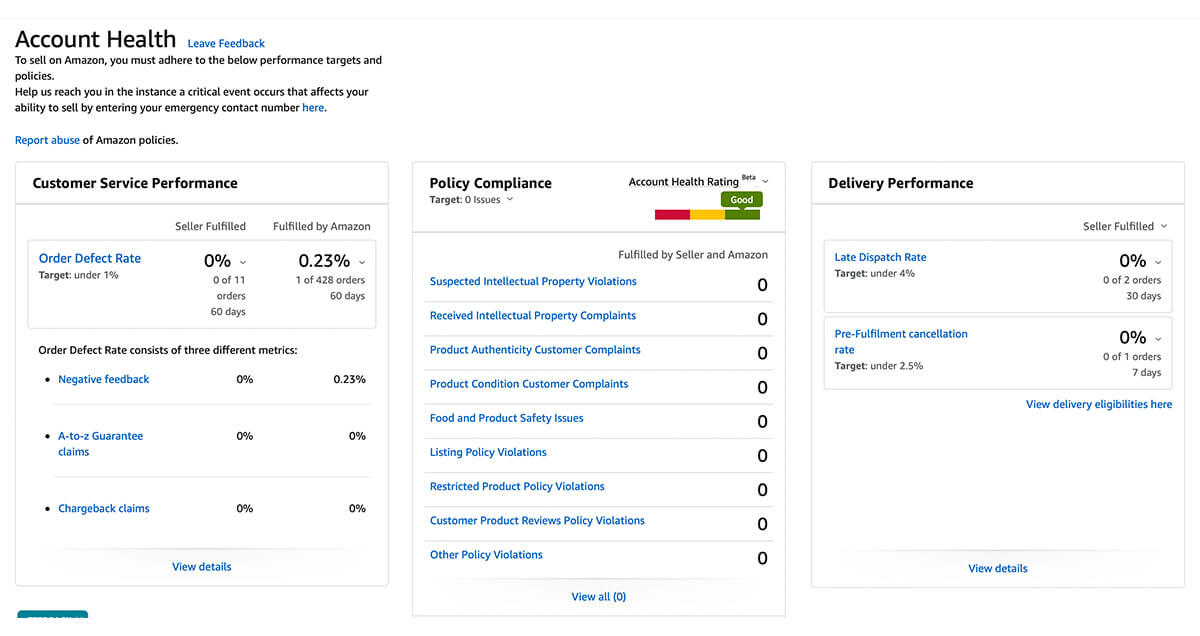Open the Account Health Rating dropdown arrow
Viewport: 1200px width, 636px height.
pos(765,181)
